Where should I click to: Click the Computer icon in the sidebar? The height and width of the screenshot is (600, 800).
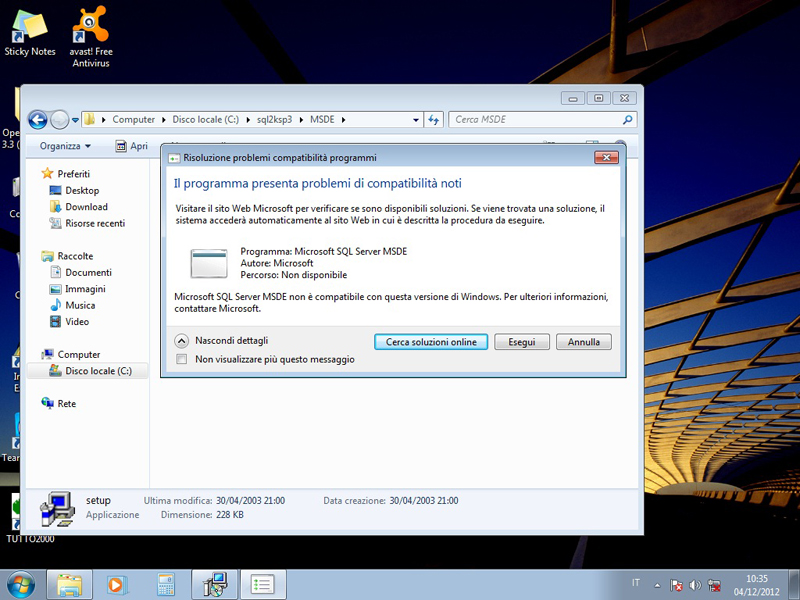tap(47, 354)
